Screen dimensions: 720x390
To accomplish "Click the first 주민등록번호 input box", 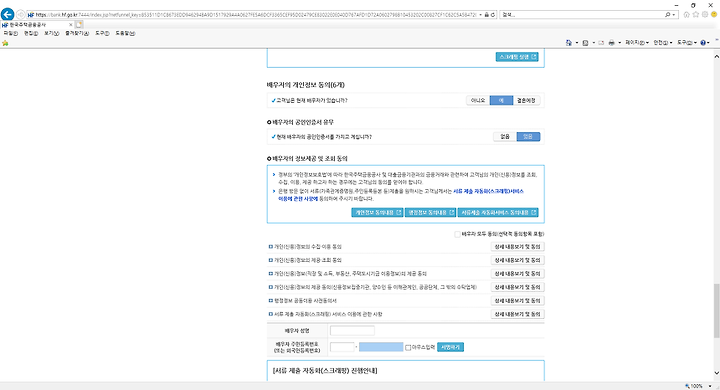I will coord(342,347).
